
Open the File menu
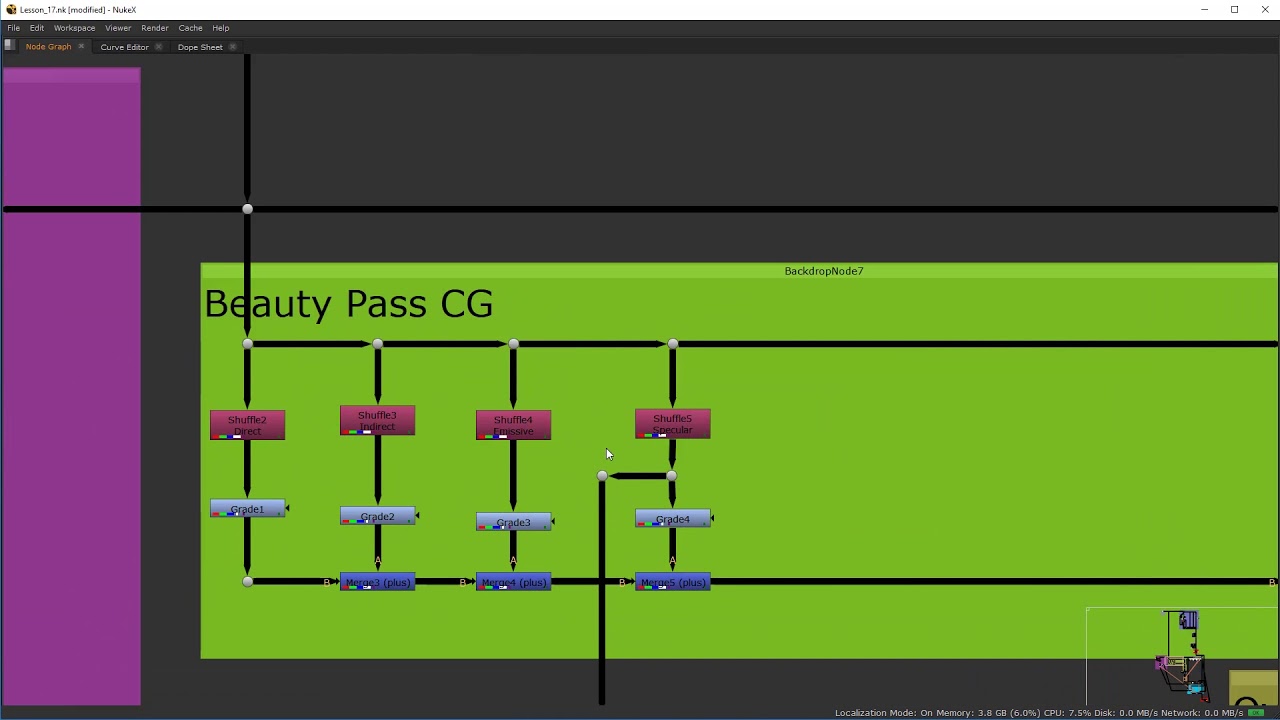[14, 28]
